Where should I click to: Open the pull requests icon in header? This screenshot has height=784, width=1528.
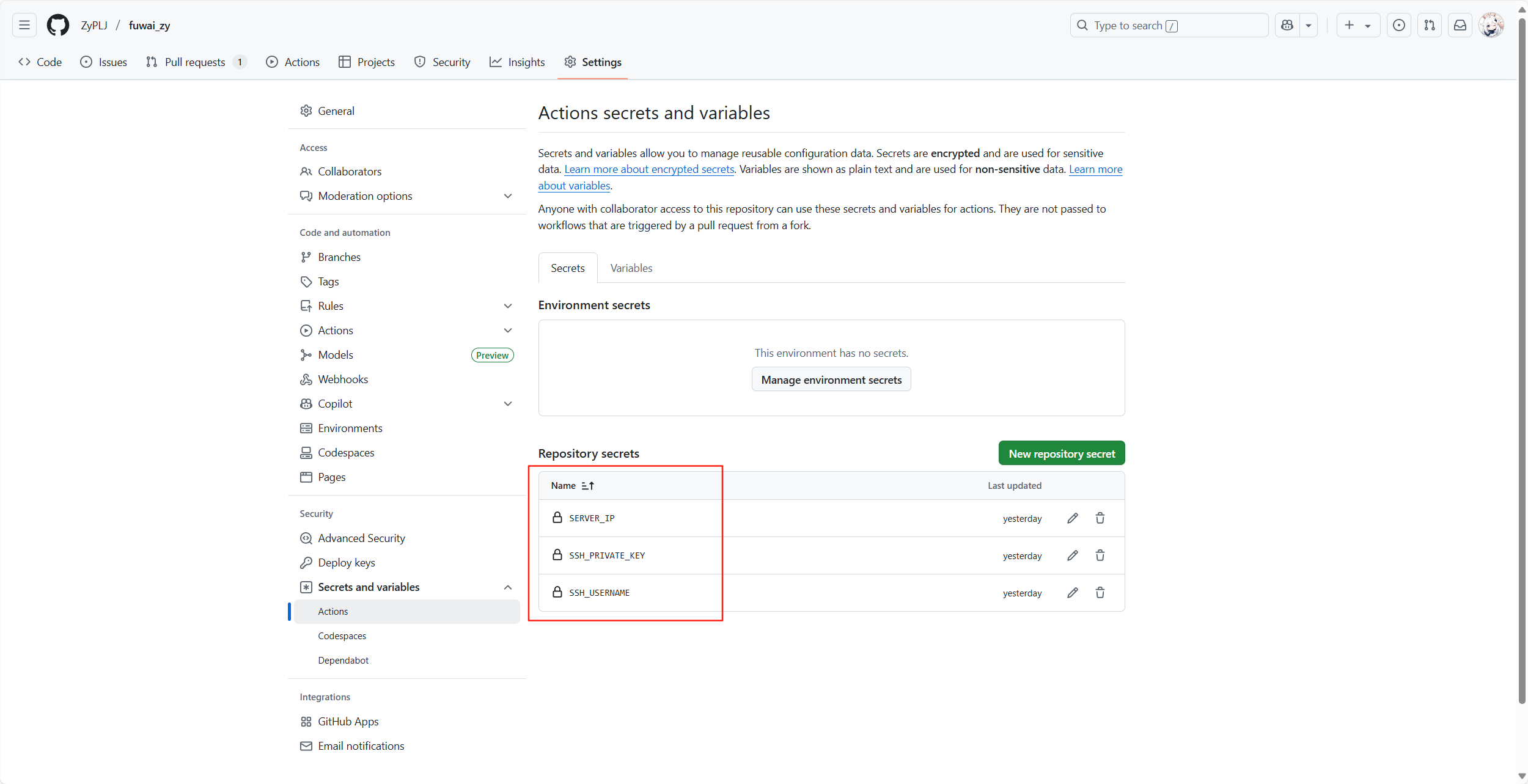[x=1429, y=25]
